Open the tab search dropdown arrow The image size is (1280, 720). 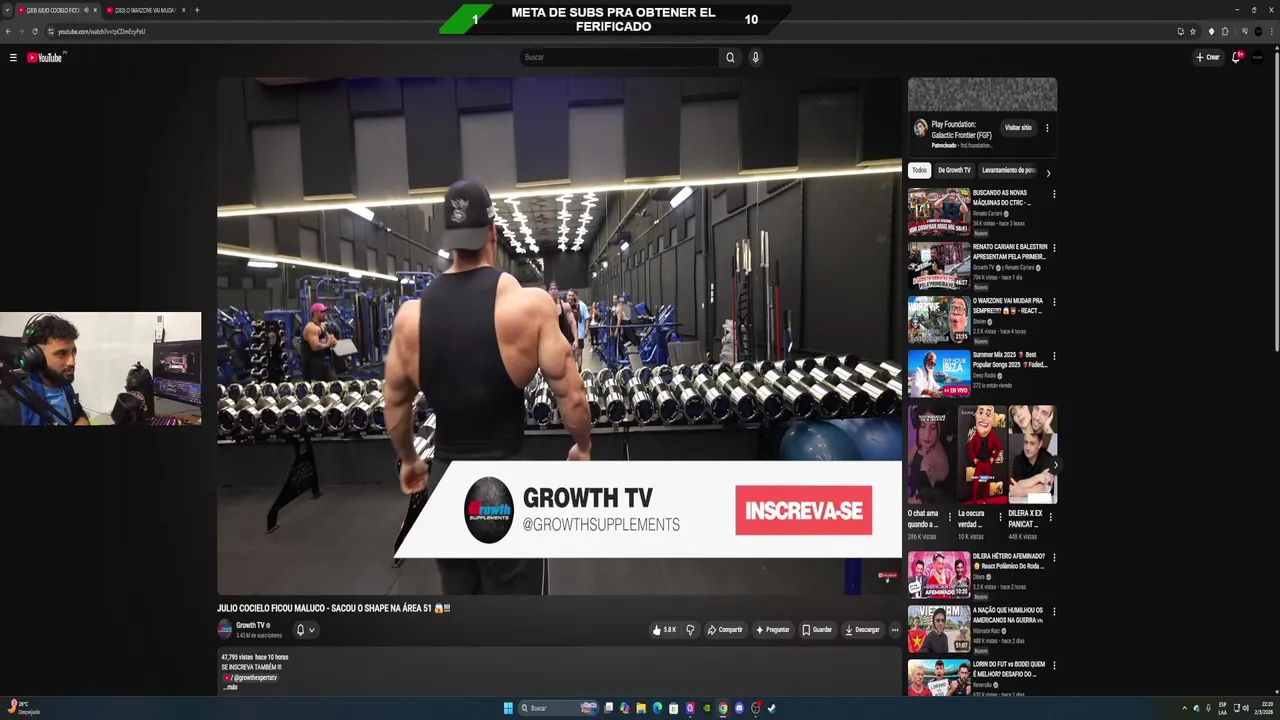[x=8, y=10]
